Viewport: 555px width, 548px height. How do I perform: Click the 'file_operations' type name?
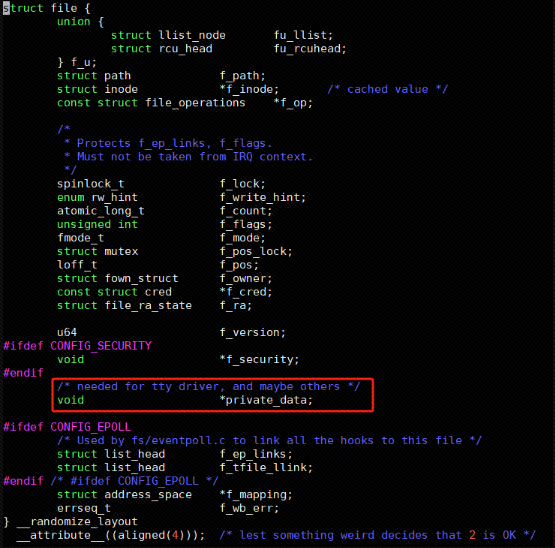[195, 103]
